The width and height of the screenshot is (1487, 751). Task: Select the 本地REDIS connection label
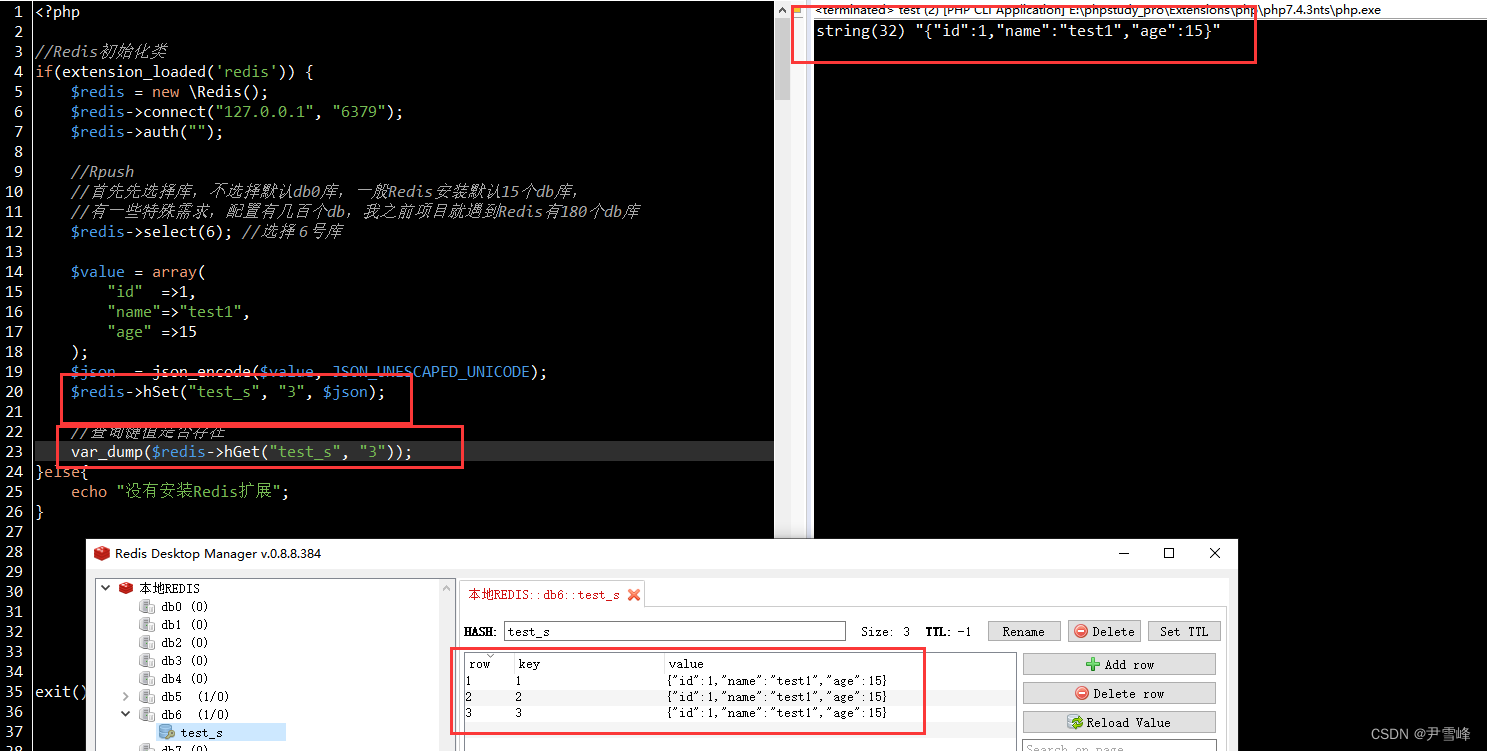coord(169,588)
